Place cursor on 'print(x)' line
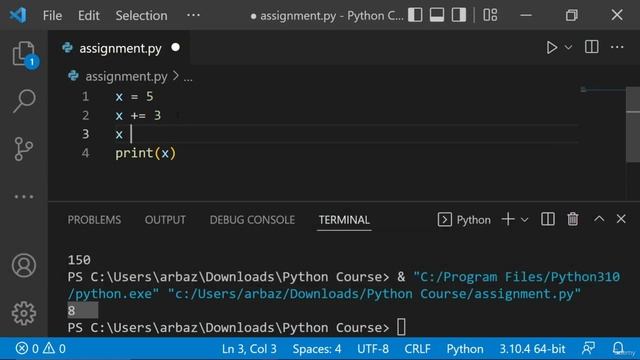The width and height of the screenshot is (640, 360). [x=145, y=153]
